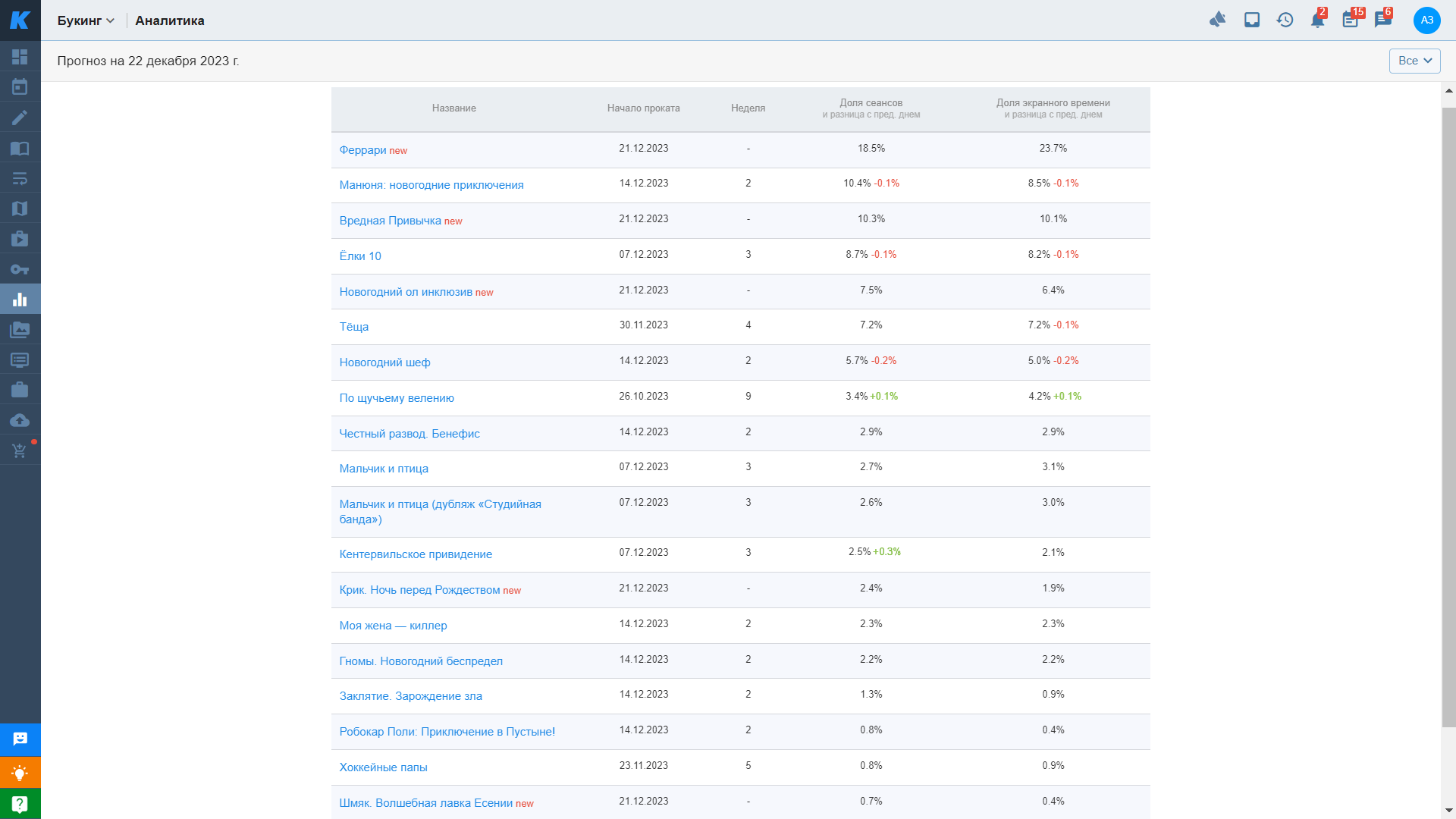Open the briefcase sidebar icon

click(20, 390)
